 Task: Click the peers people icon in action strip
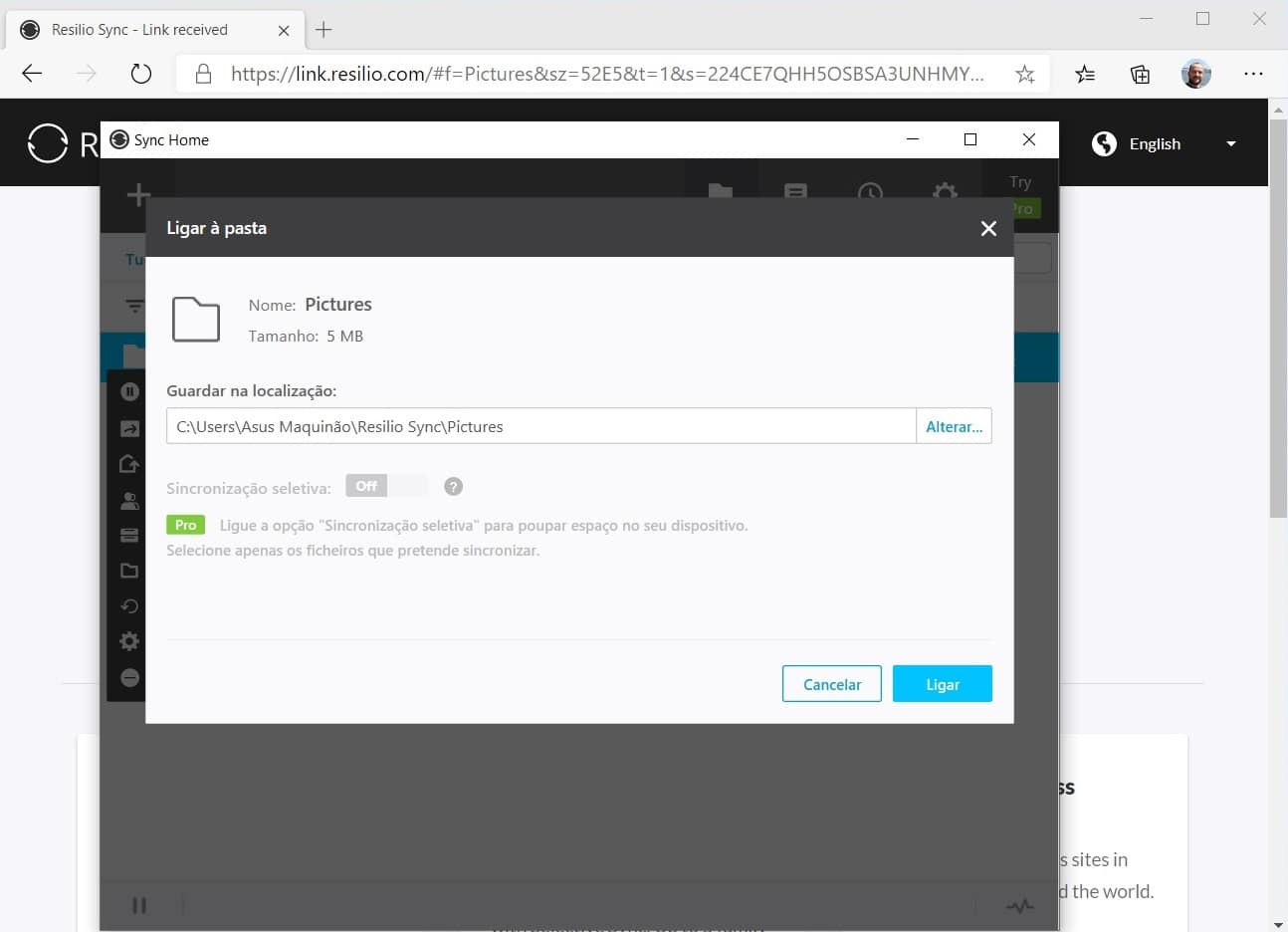[x=129, y=500]
